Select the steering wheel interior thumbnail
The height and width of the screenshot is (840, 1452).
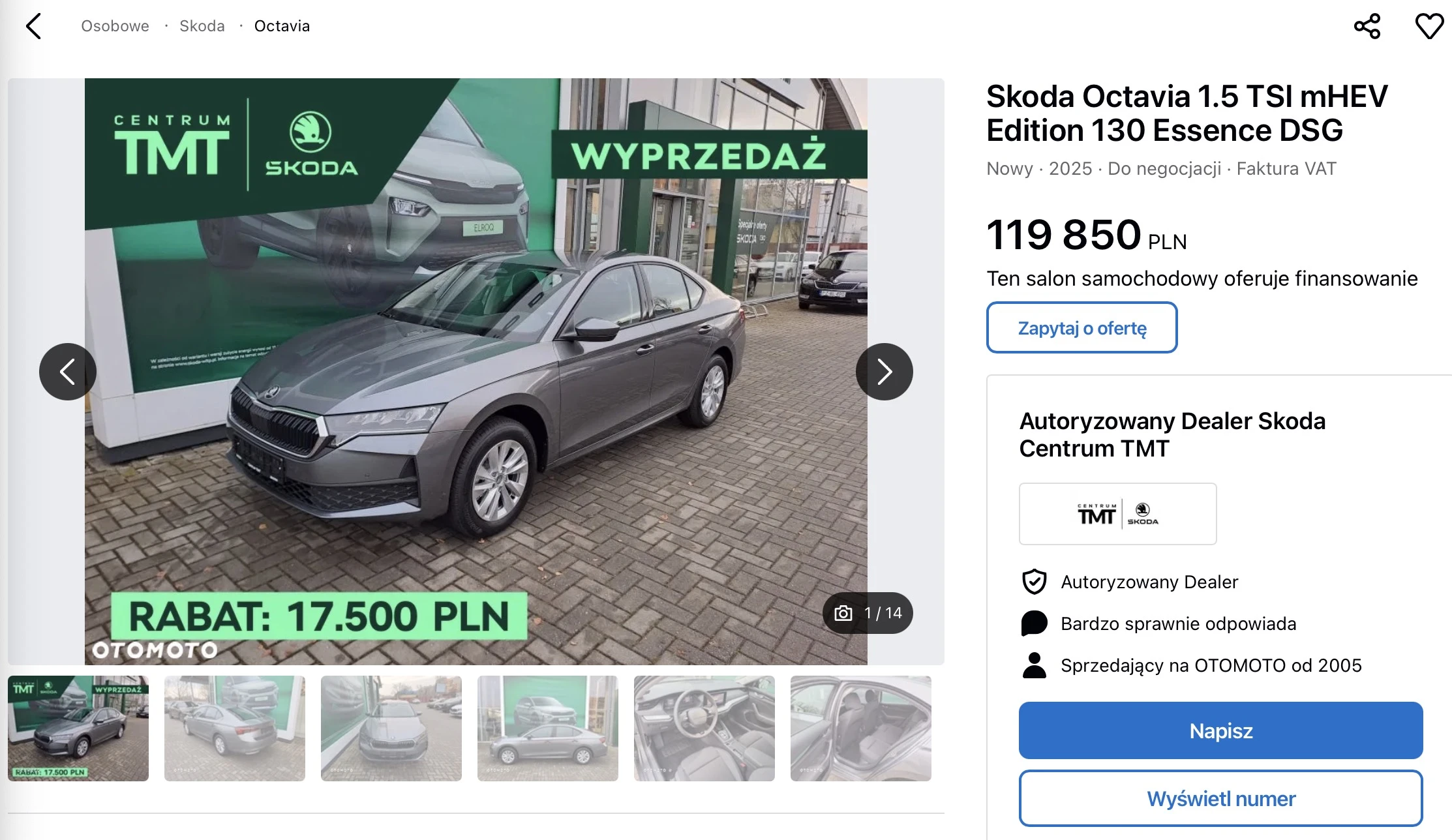click(704, 728)
